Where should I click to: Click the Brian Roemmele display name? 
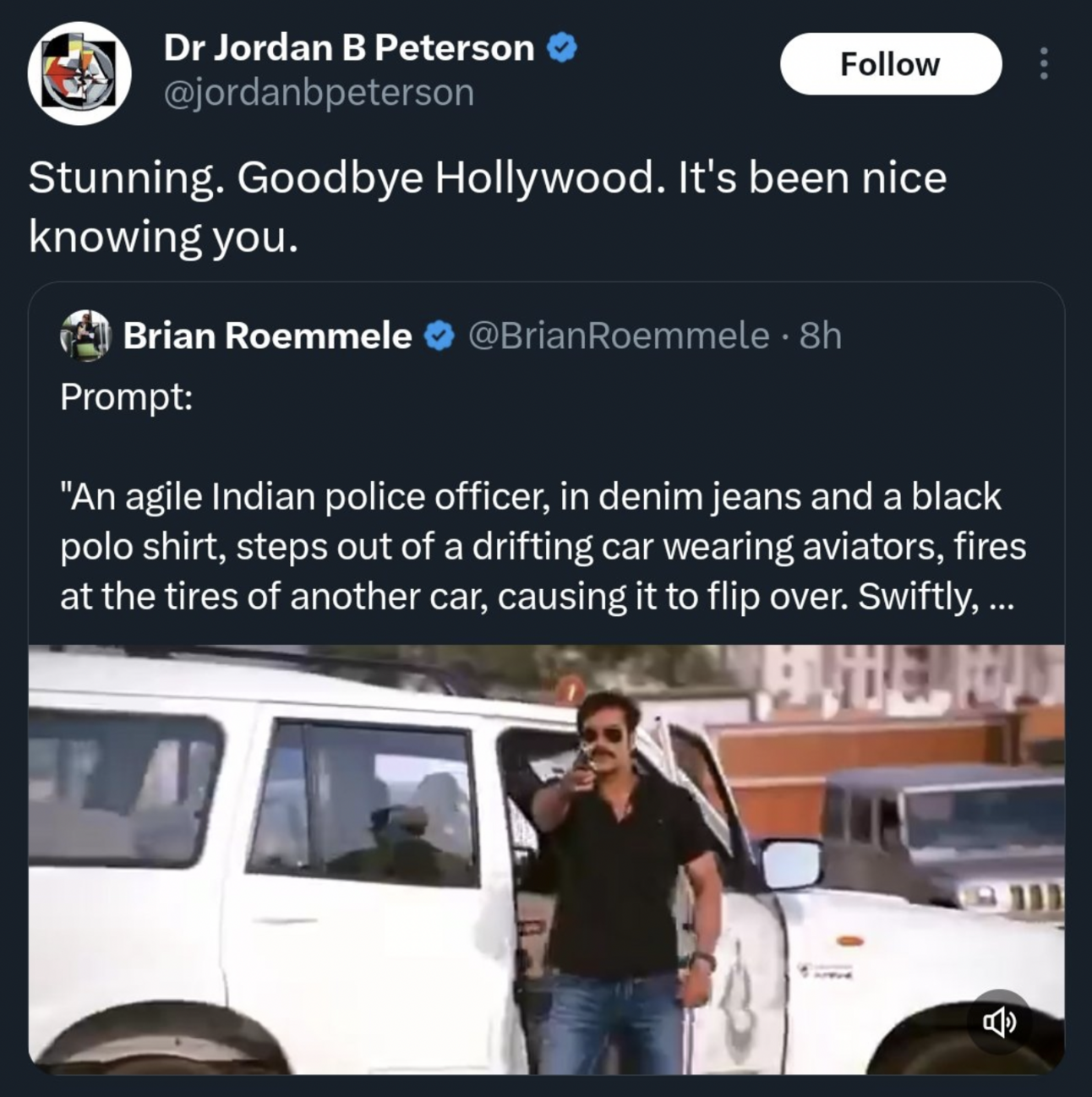click(267, 336)
